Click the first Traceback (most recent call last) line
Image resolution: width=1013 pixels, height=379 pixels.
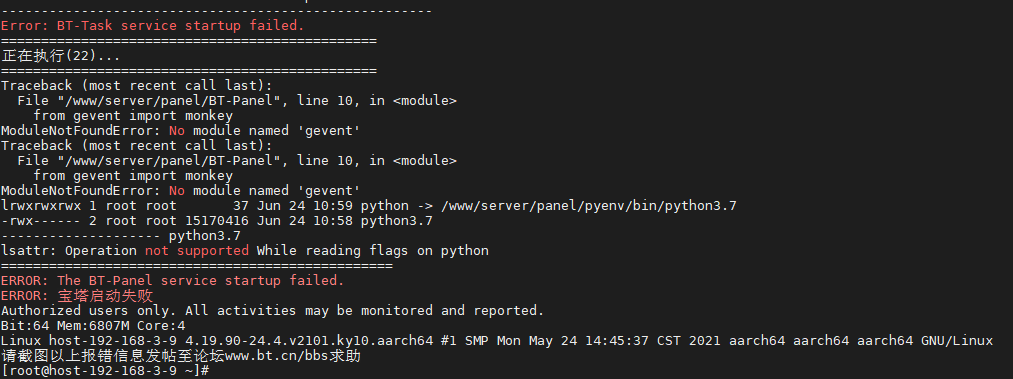pos(136,86)
